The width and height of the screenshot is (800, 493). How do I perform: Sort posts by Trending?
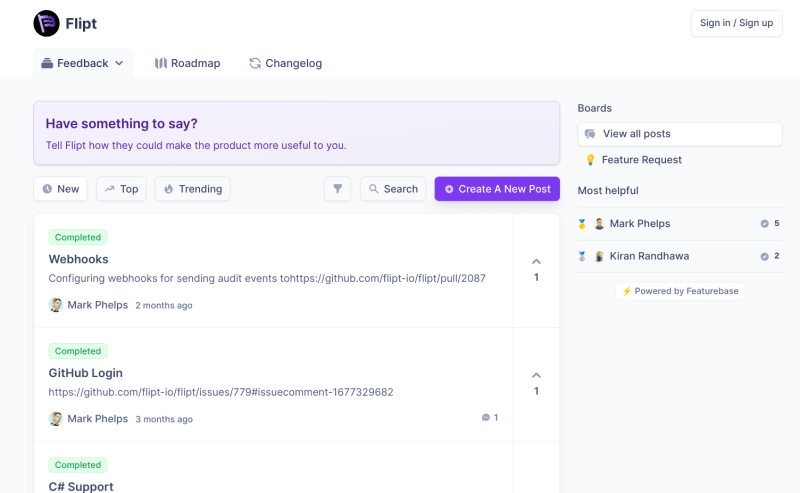click(x=192, y=189)
